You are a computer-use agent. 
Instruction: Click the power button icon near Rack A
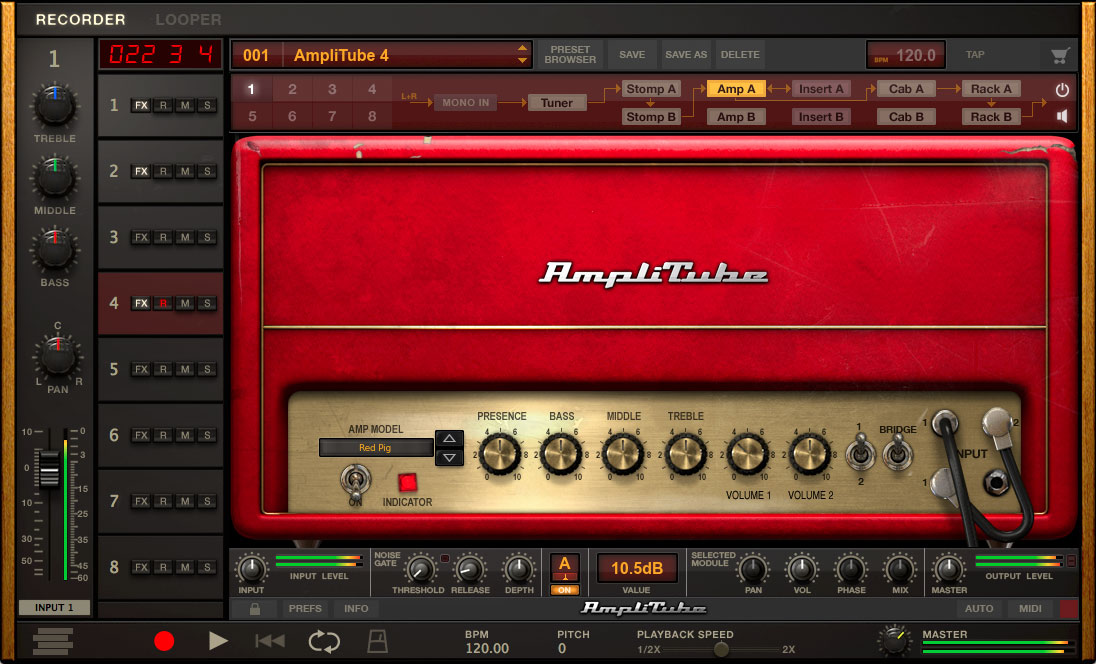click(x=1062, y=89)
